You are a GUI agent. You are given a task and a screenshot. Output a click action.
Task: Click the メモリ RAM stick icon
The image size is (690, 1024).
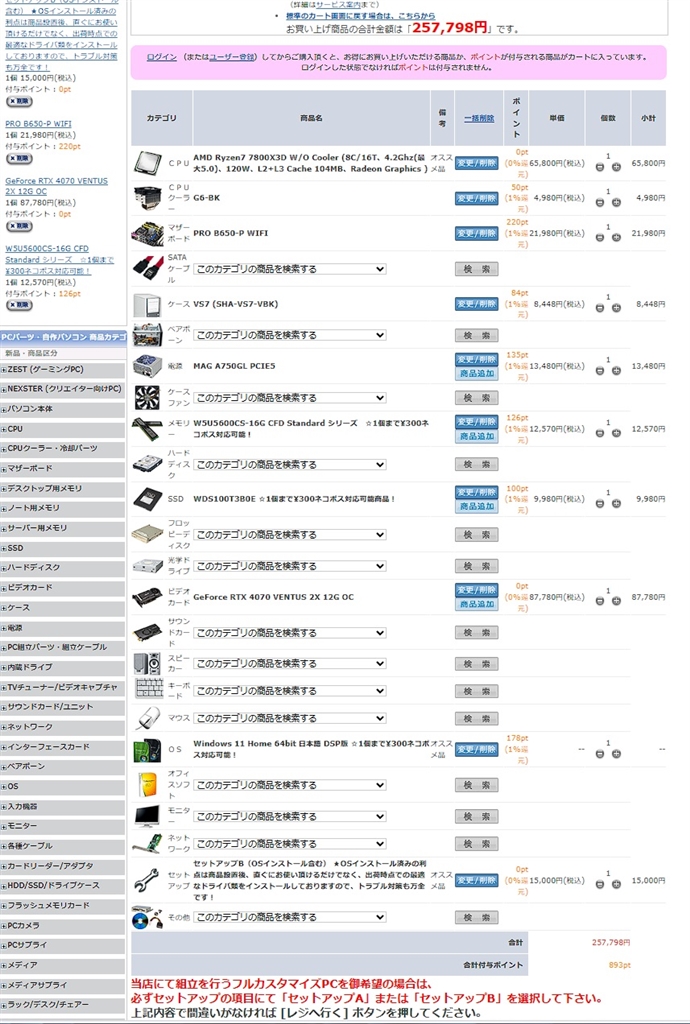(148, 429)
